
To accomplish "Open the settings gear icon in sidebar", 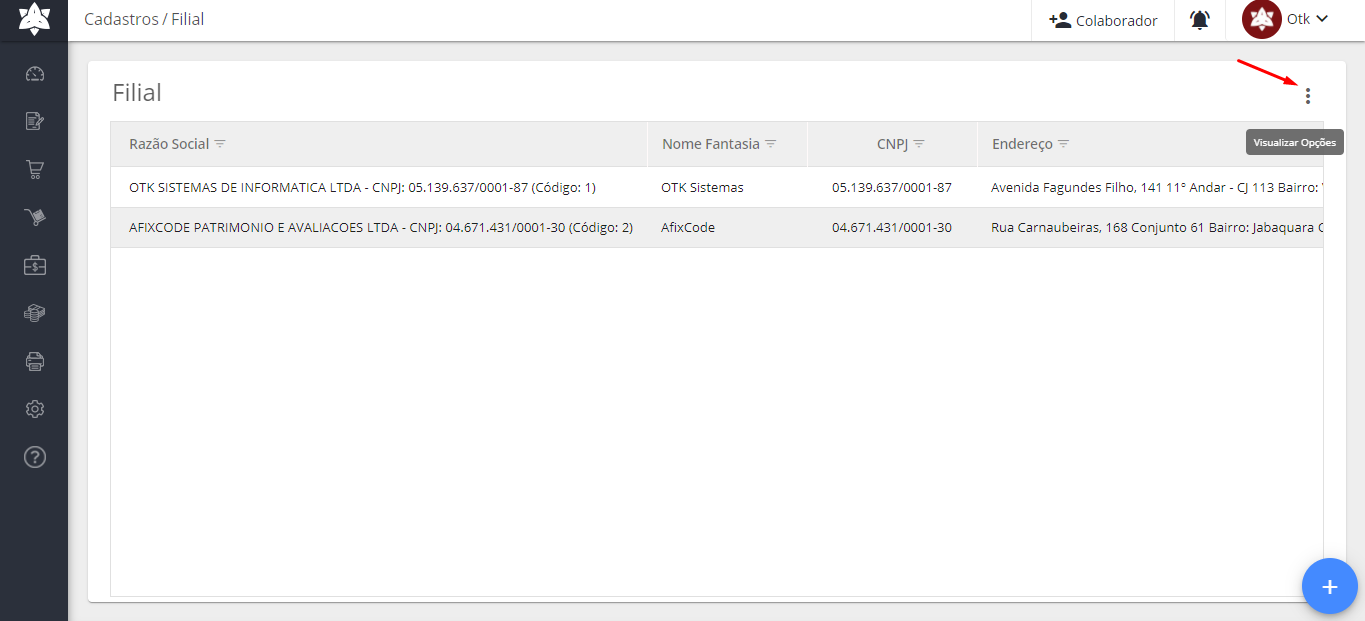I will [35, 409].
